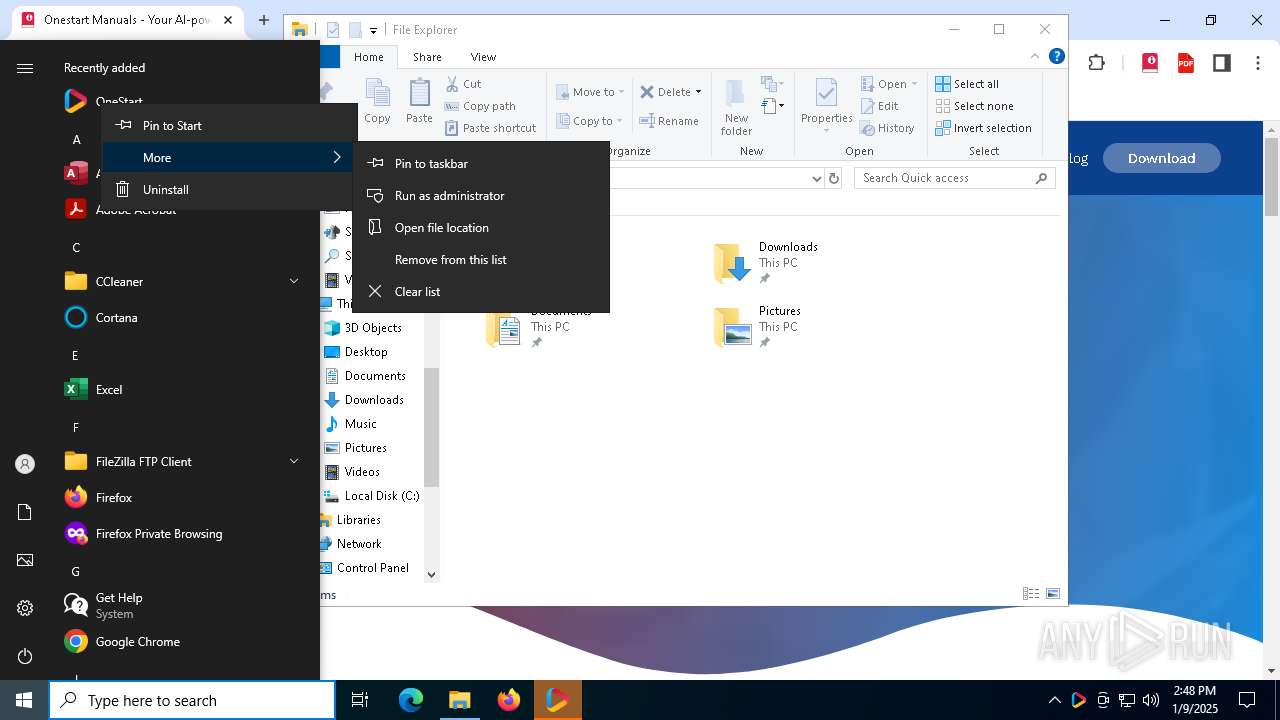
Task: Open Documents shortcut in Start left rail
Action: (x=25, y=512)
